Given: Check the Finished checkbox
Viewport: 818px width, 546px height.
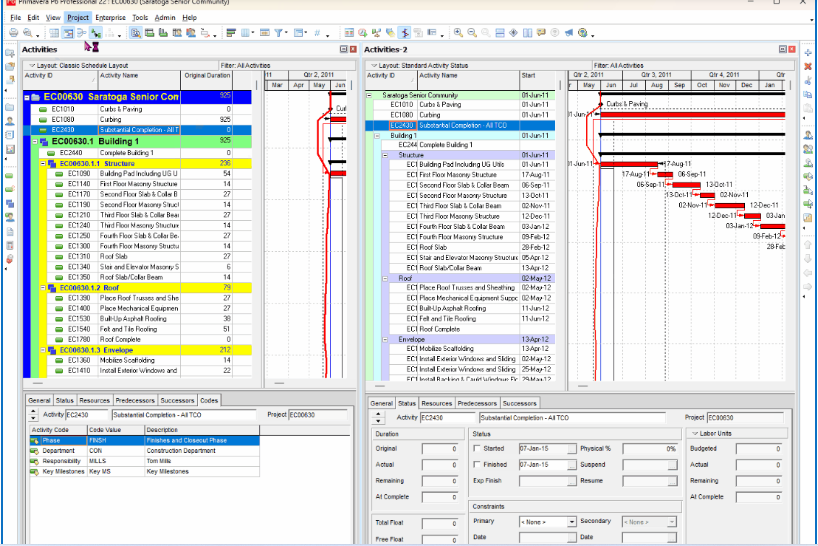Looking at the screenshot, I should (x=477, y=464).
